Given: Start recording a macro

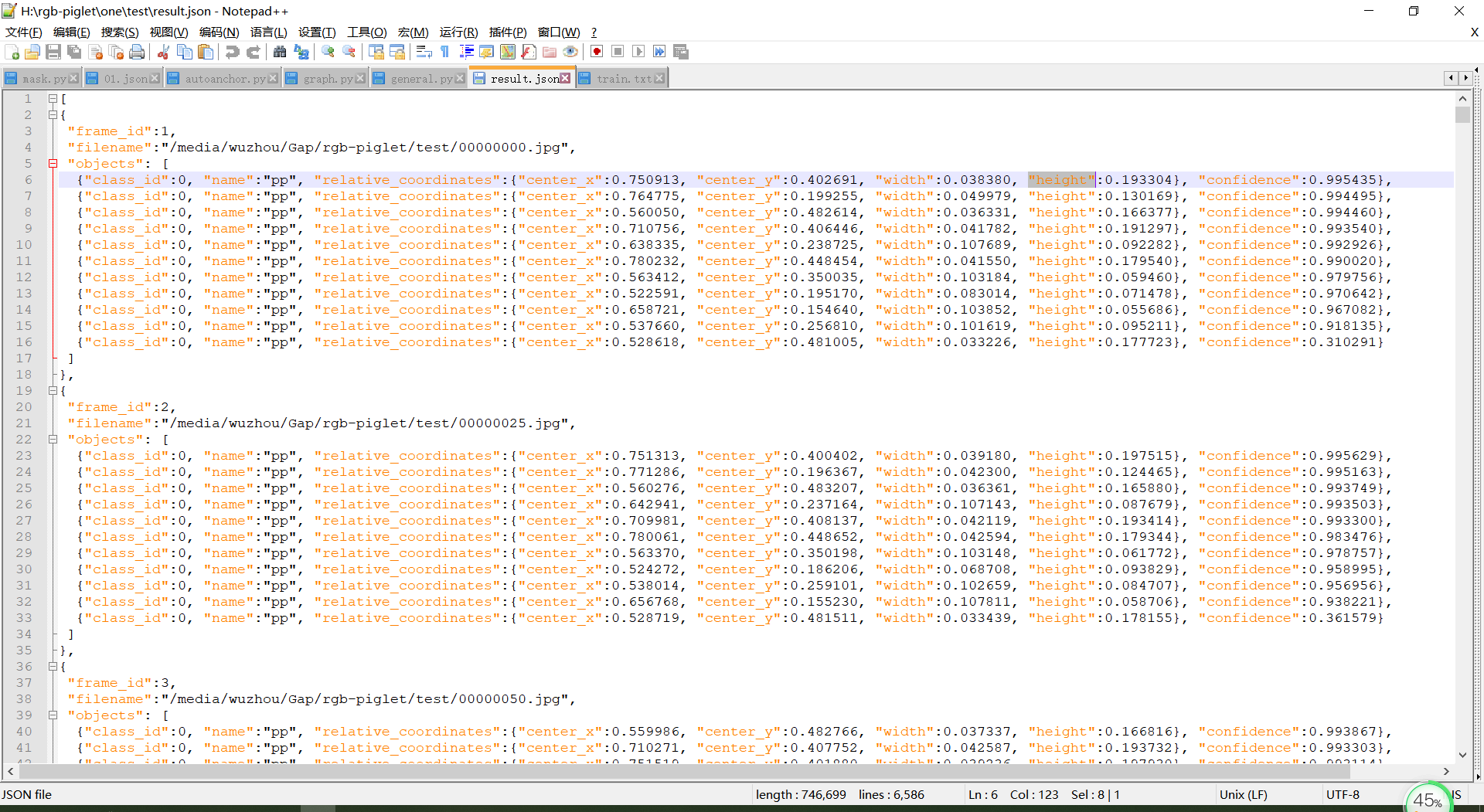Looking at the screenshot, I should 596,52.
